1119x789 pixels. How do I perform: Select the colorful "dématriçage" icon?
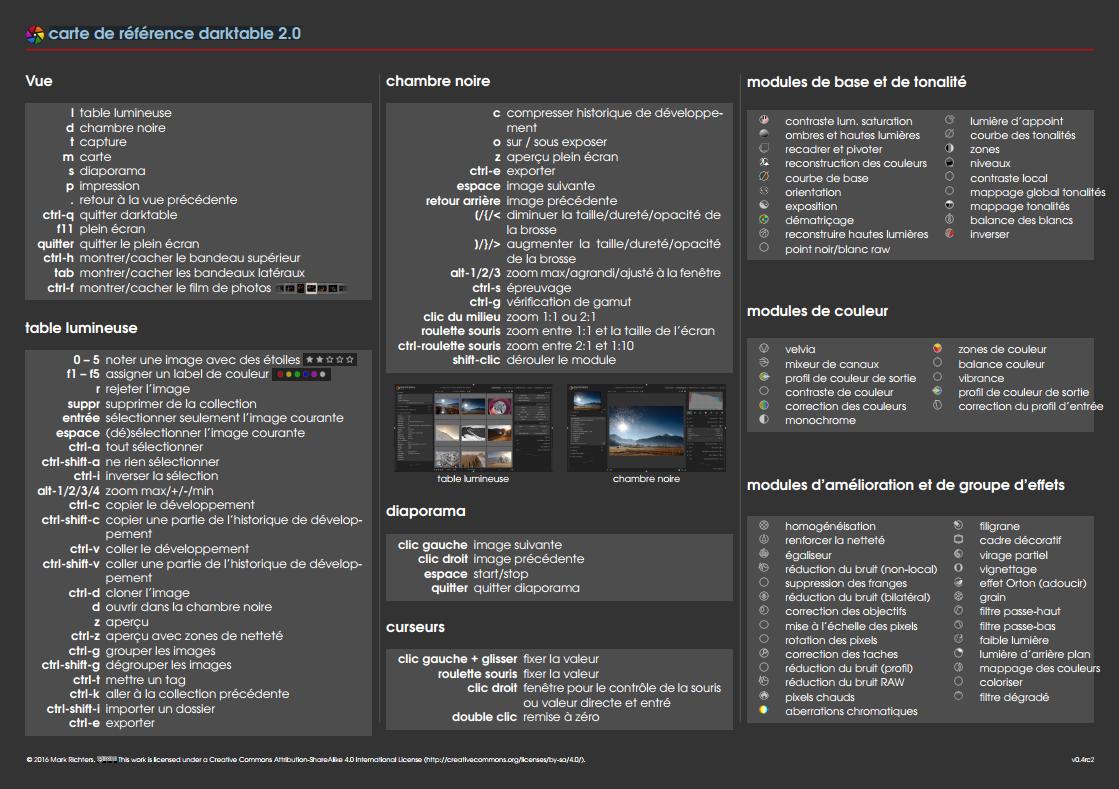click(x=764, y=220)
